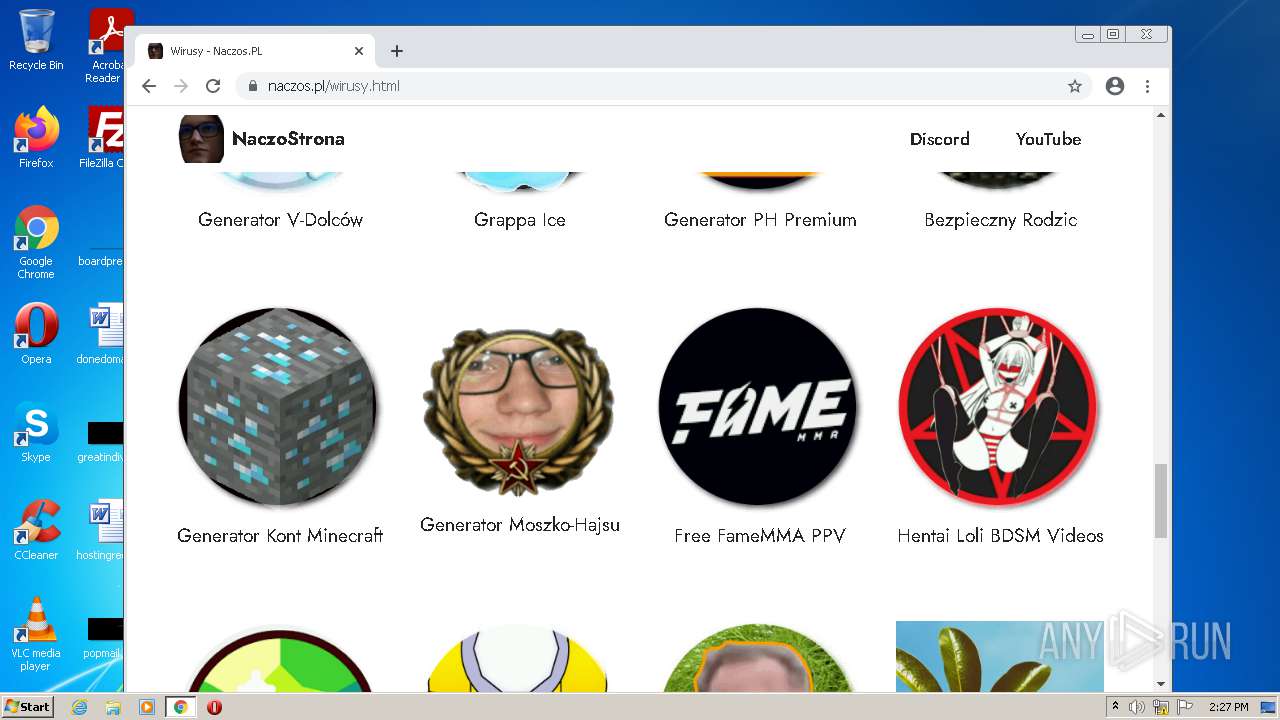Click the green wheel circle image in the bottom row
Viewport: 1280px width, 720px height.
point(278,660)
